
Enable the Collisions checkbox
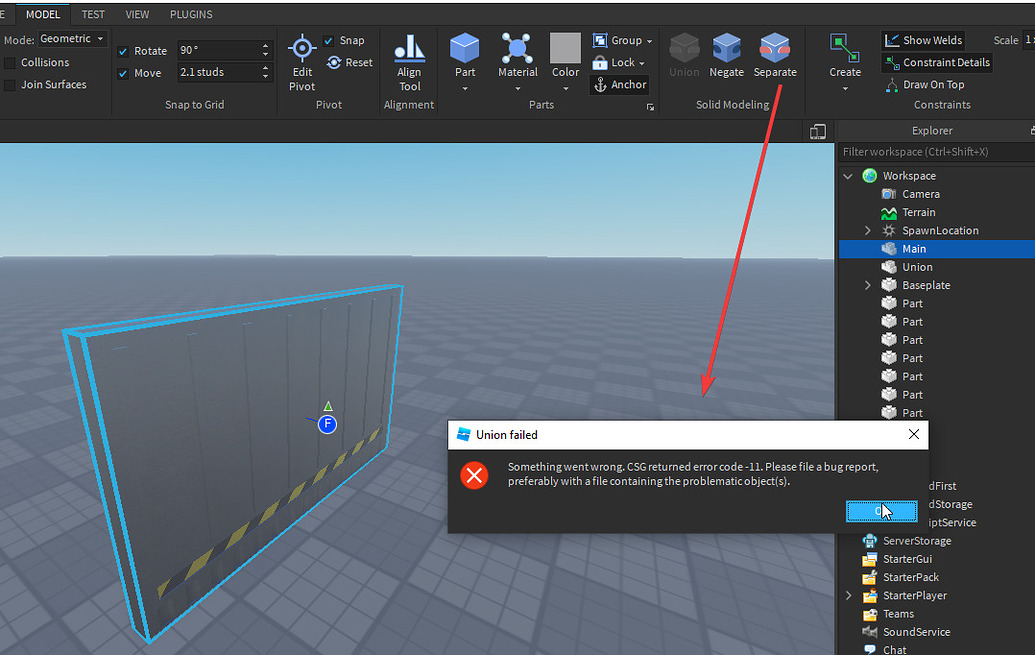point(10,63)
